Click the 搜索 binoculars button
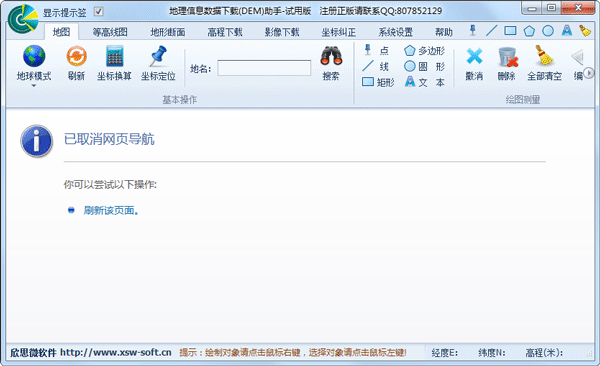The width and height of the screenshot is (600, 366). pyautogui.click(x=331, y=64)
